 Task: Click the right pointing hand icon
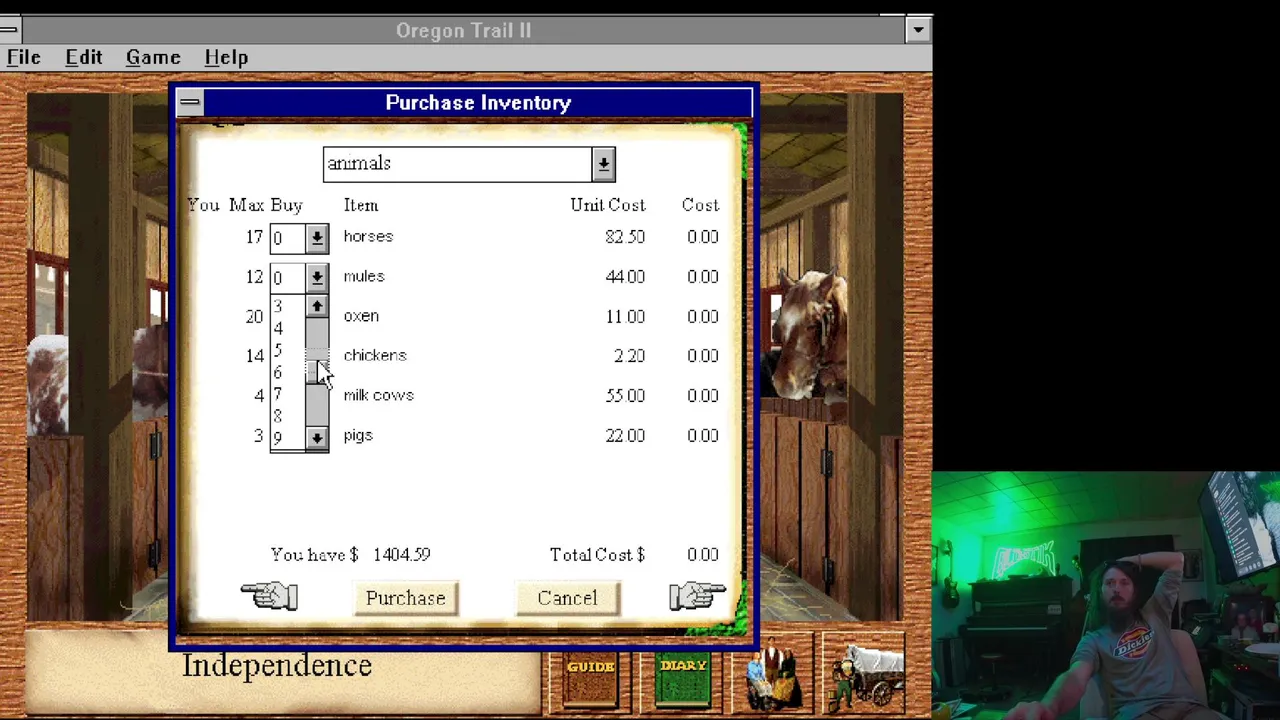click(697, 596)
